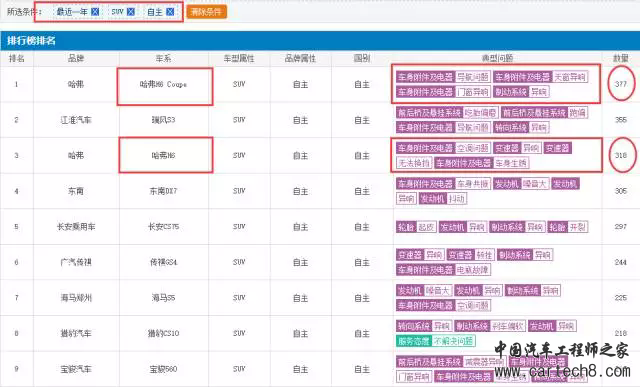Screen dimensions: 640x387
Task: Click brand 江淮汽车 in rank 2
Action: point(76,120)
